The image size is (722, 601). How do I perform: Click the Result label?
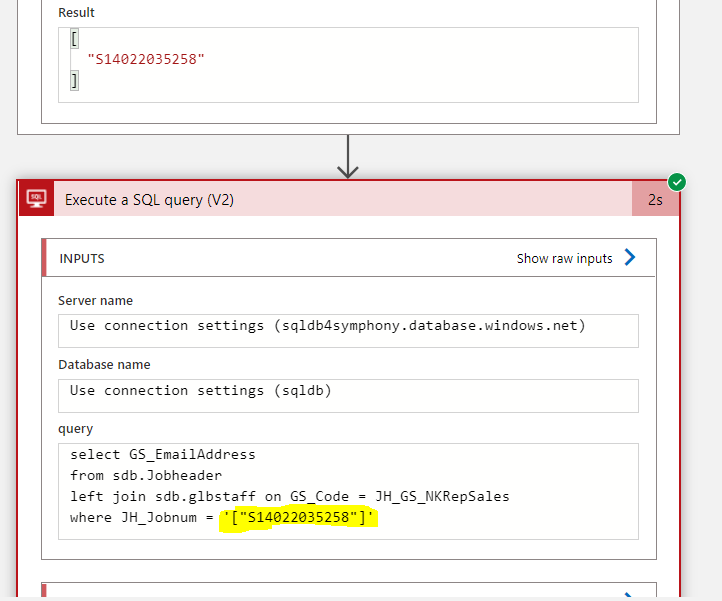pos(76,12)
